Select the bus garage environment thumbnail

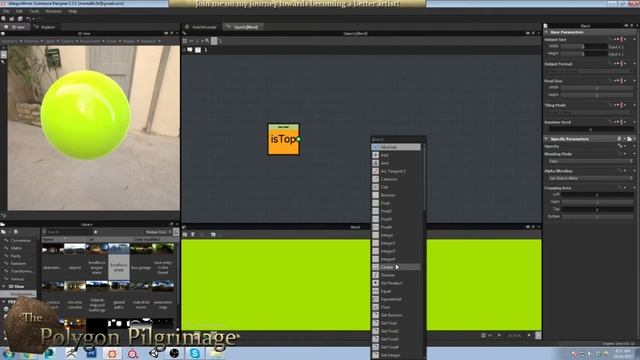pyautogui.click(x=141, y=261)
